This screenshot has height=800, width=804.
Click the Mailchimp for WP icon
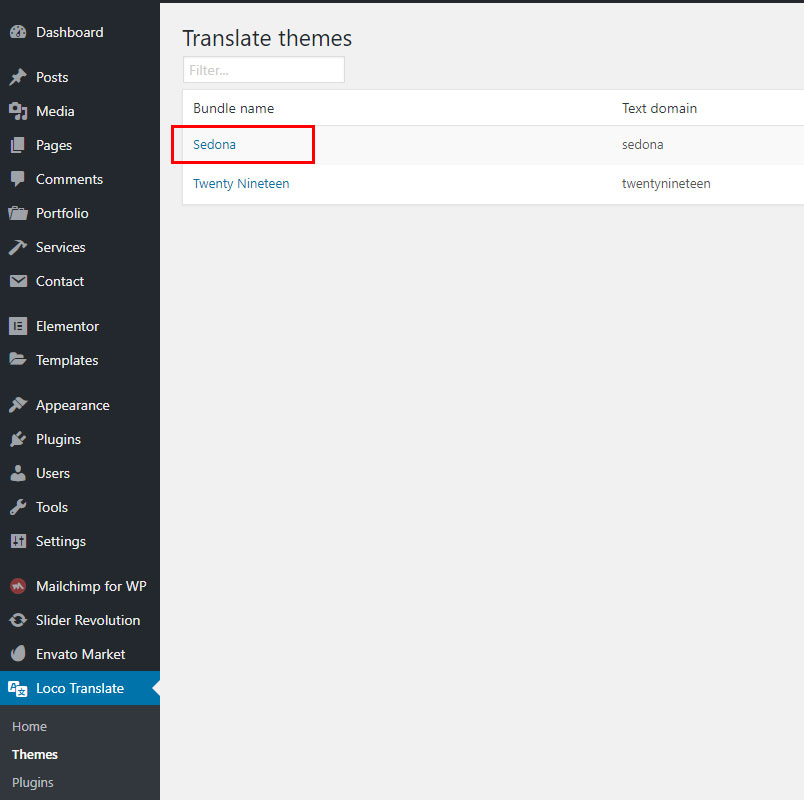18,586
